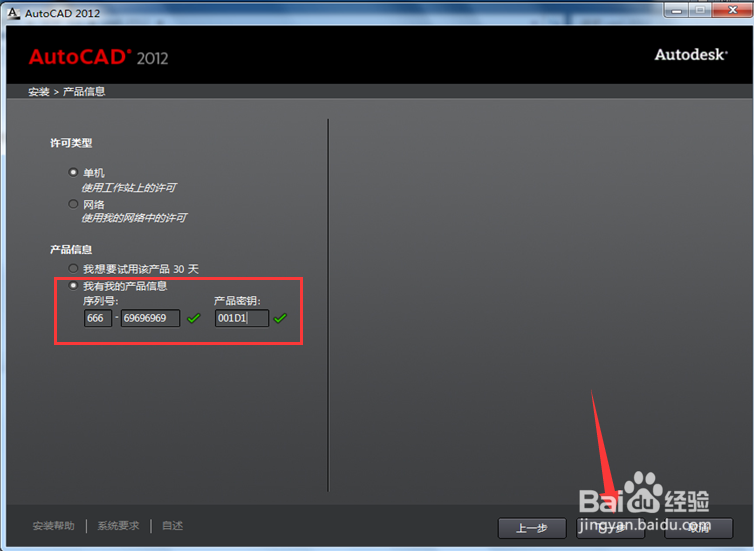This screenshot has height=551, width=754.
Task: Select the 单机 standalone license radio button
Action: pos(73,172)
